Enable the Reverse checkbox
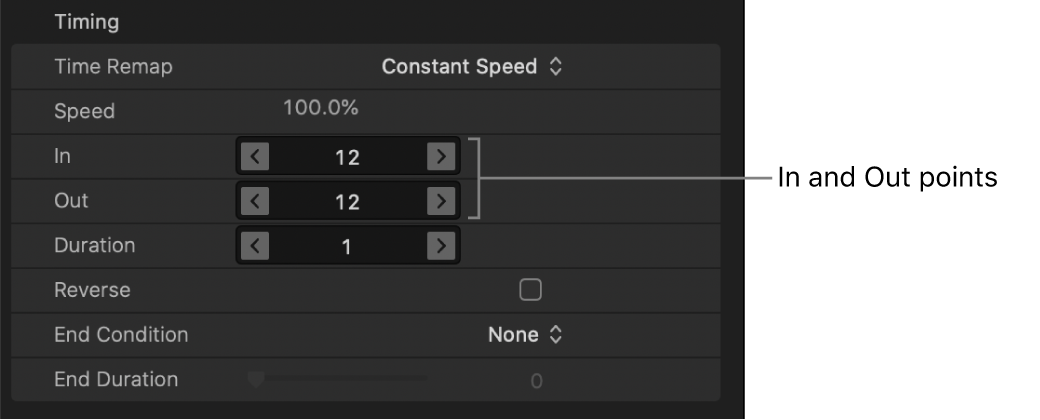 530,290
